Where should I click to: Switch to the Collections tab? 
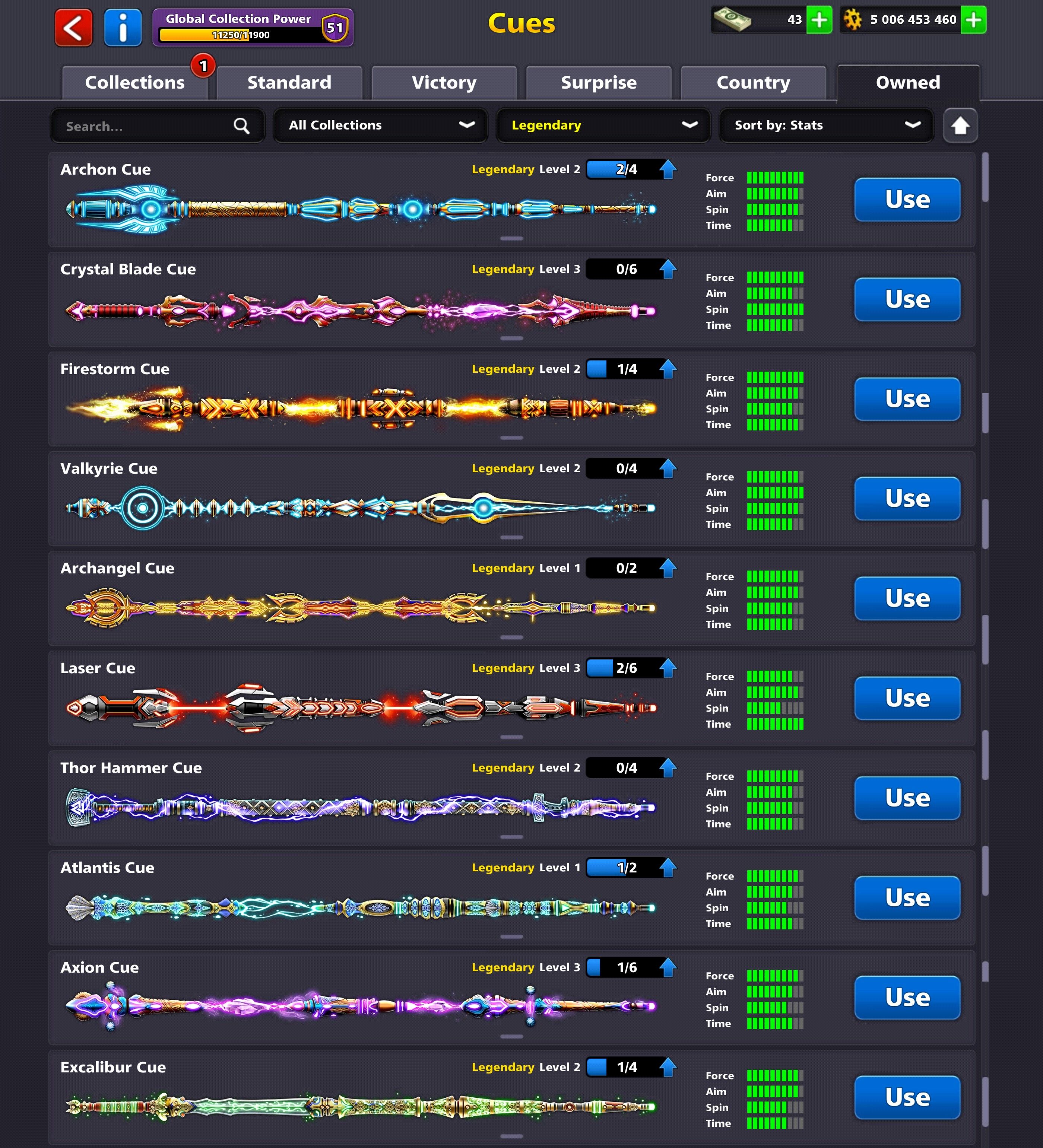[135, 83]
